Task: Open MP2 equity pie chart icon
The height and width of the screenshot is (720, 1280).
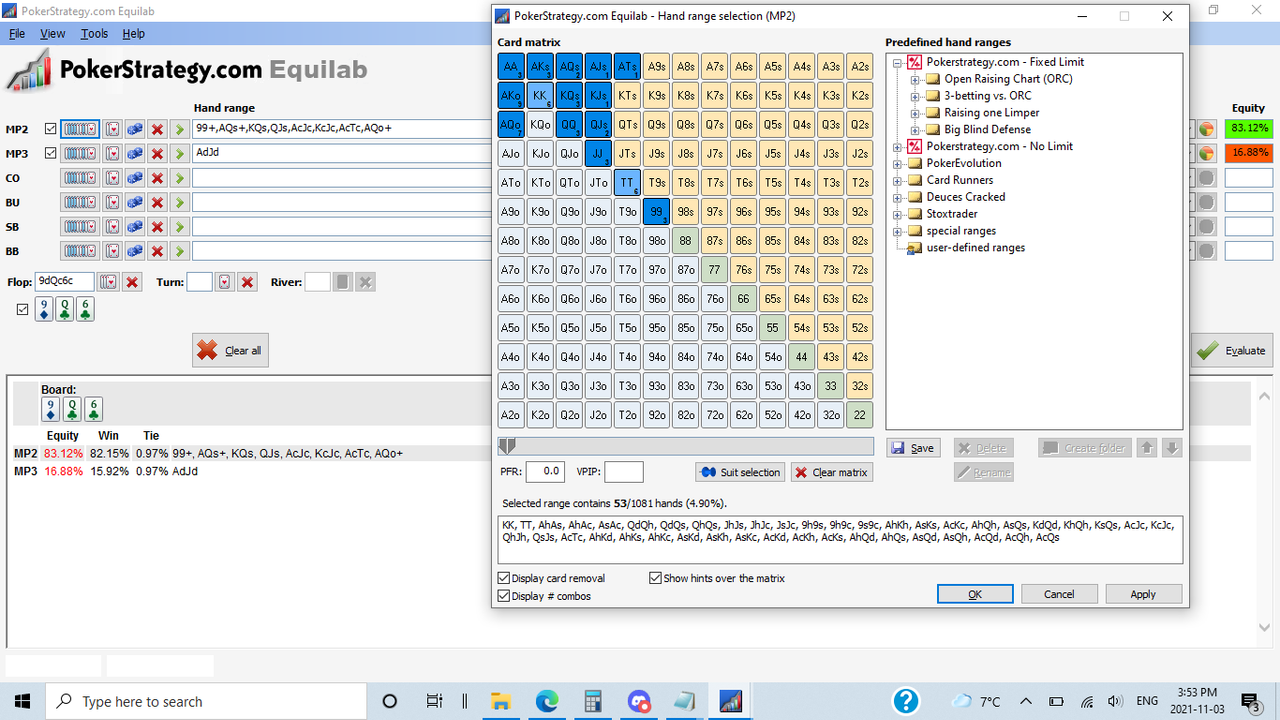Action: pos(1207,129)
